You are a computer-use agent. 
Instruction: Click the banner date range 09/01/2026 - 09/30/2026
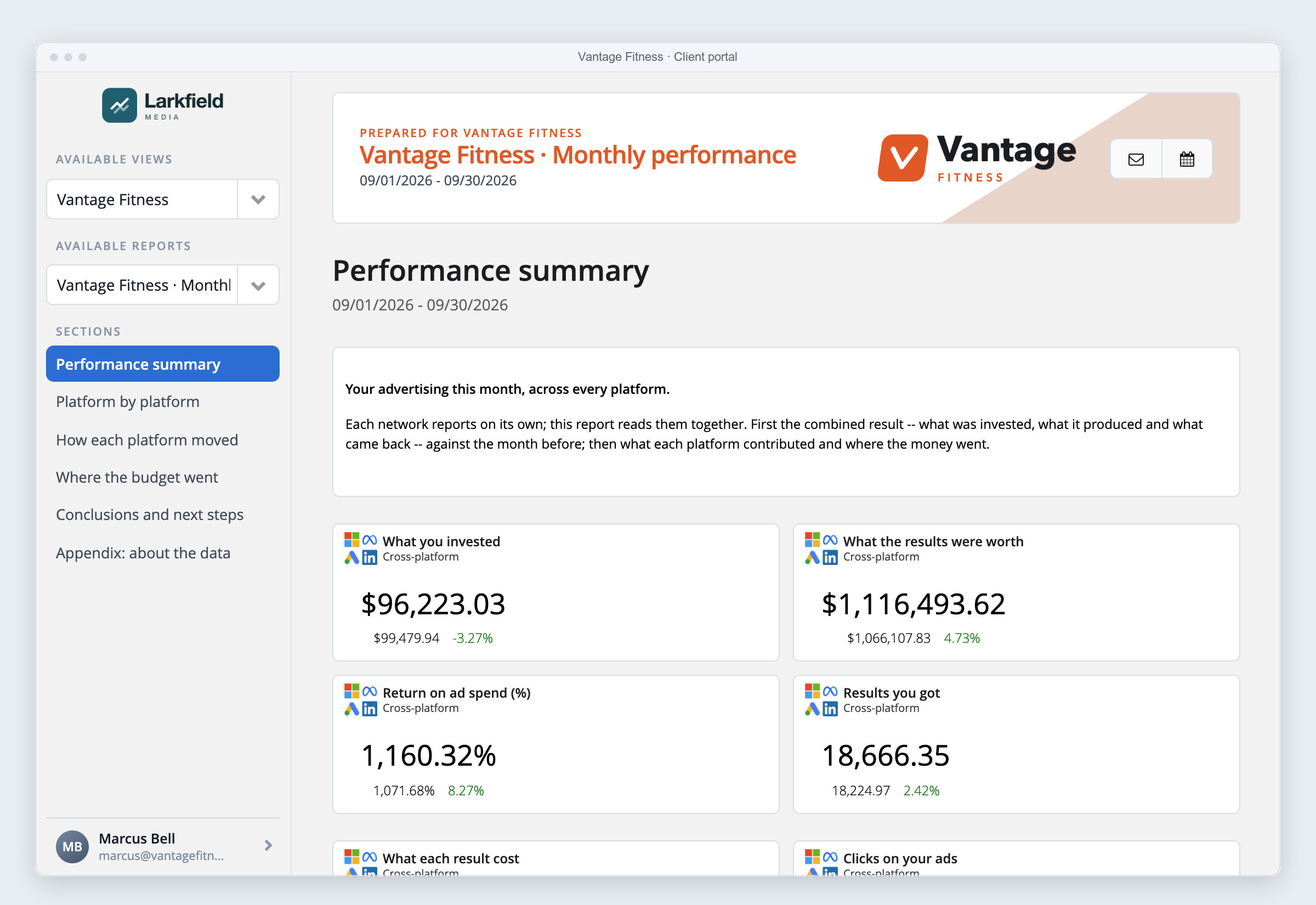pos(438,181)
